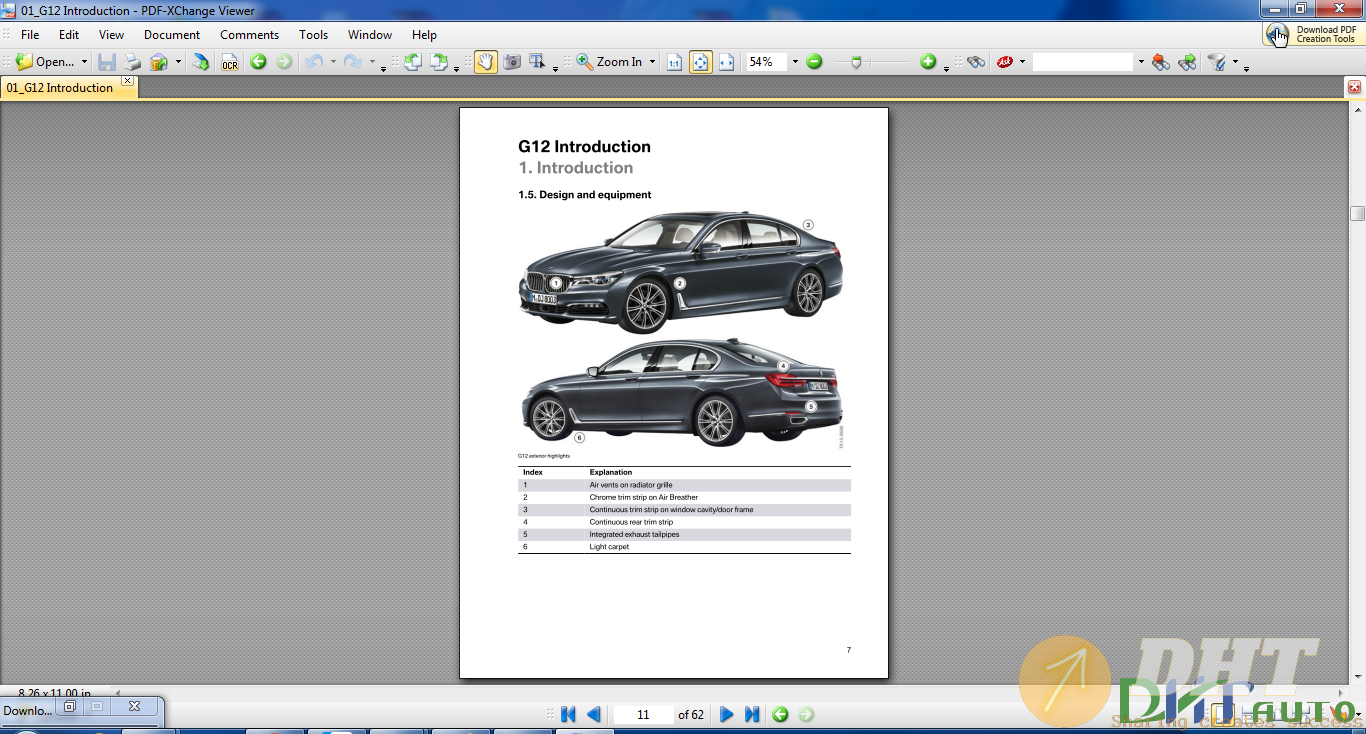Open the Help menu
The width and height of the screenshot is (1366, 734).
click(424, 34)
